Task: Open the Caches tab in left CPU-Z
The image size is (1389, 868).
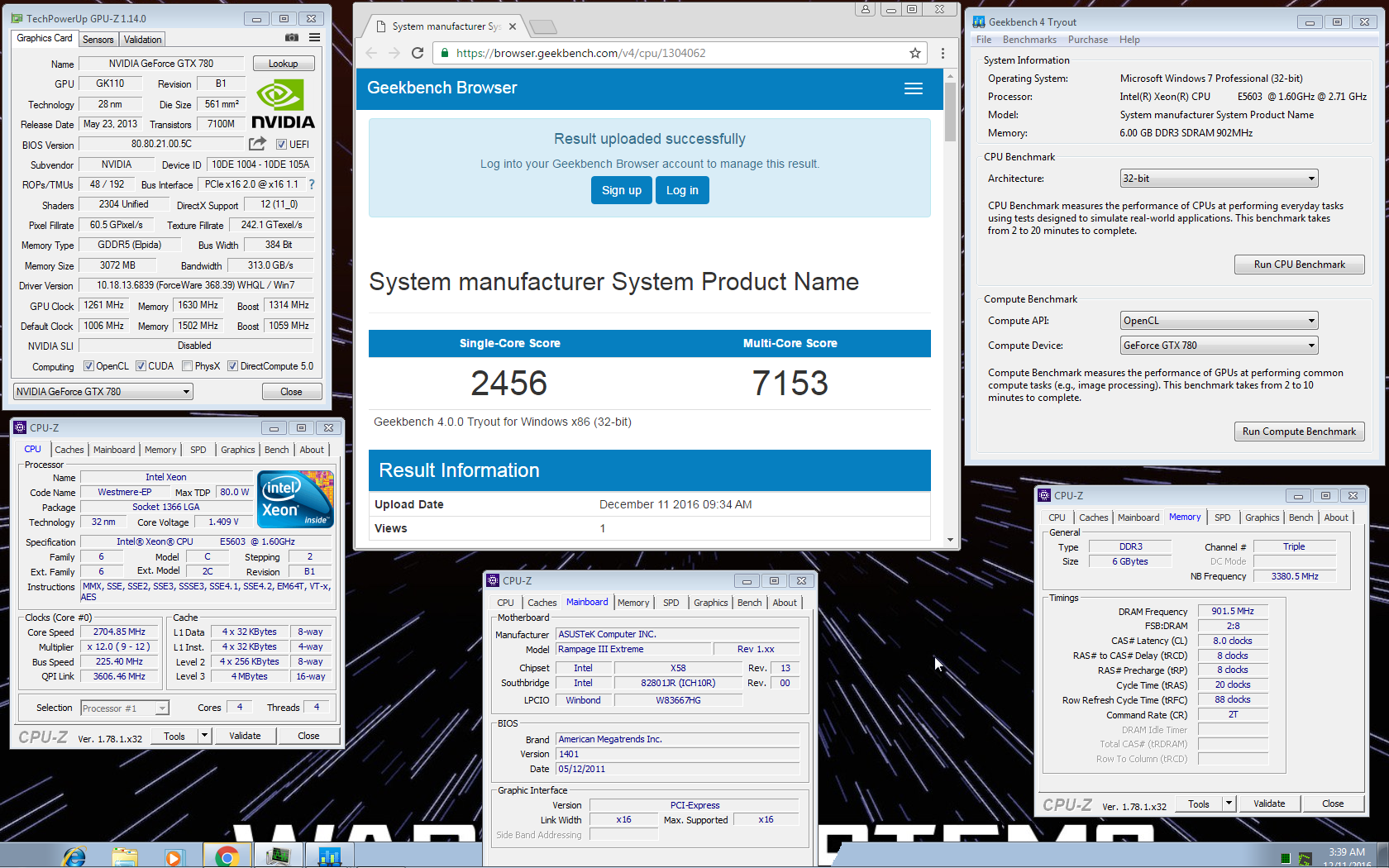Action: 69,450
